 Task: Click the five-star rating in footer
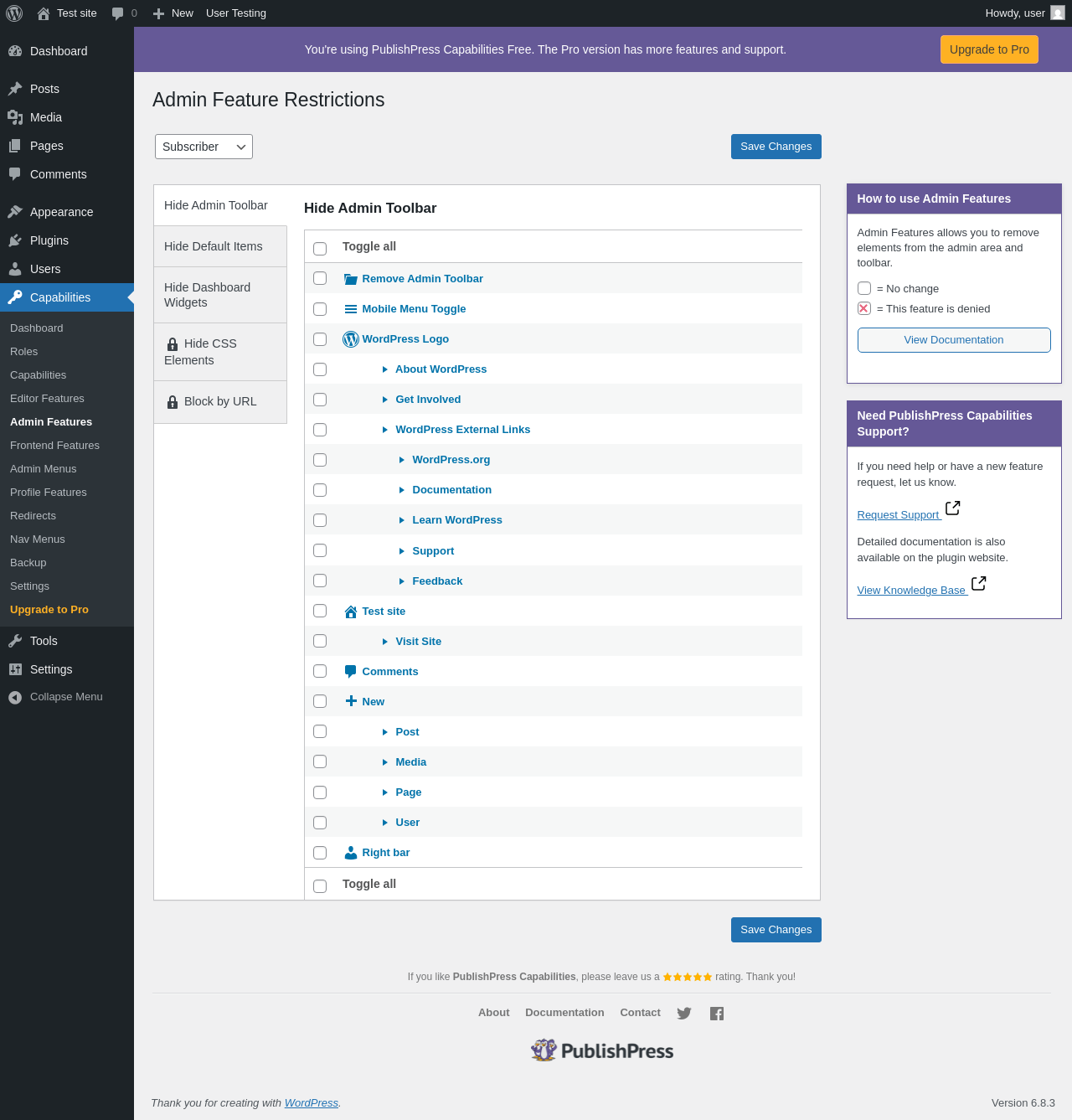click(x=688, y=977)
